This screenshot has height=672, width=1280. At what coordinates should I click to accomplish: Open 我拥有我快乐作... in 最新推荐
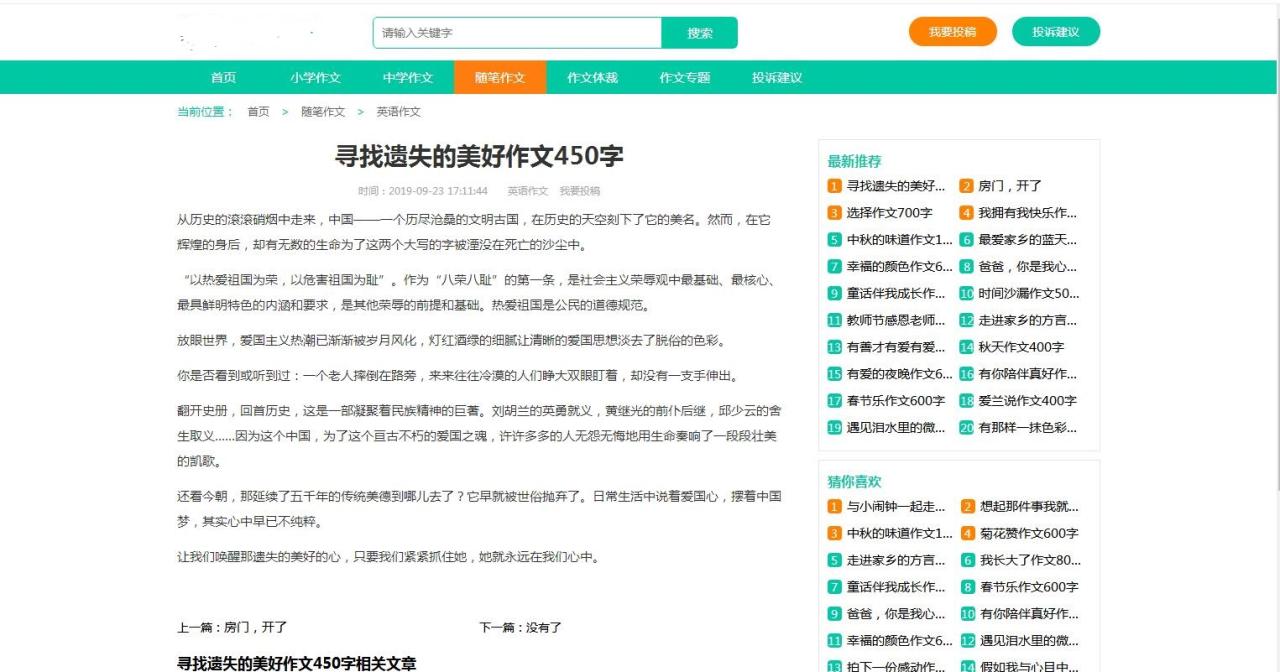tap(1027, 213)
